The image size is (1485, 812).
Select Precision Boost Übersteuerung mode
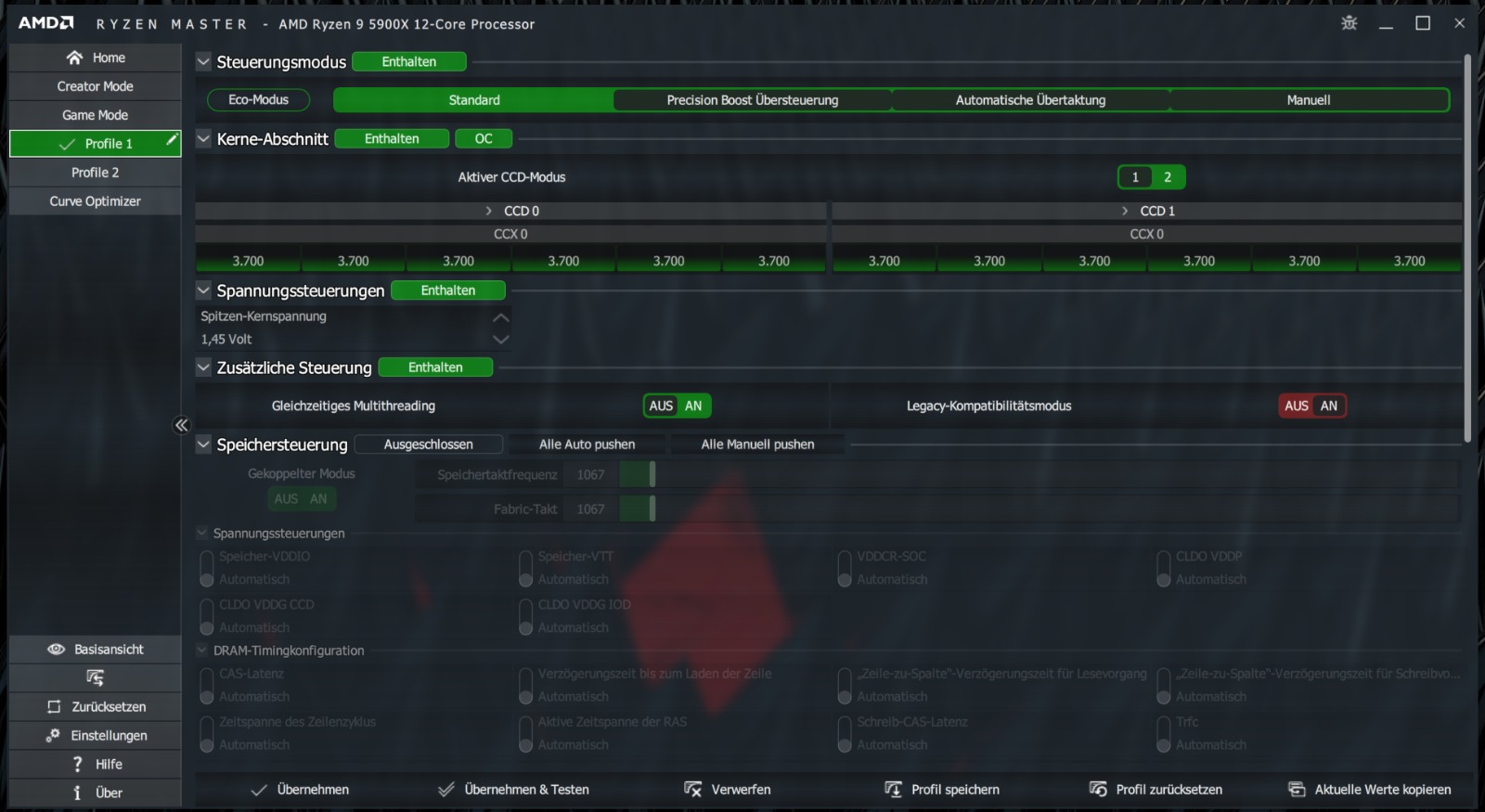753,100
